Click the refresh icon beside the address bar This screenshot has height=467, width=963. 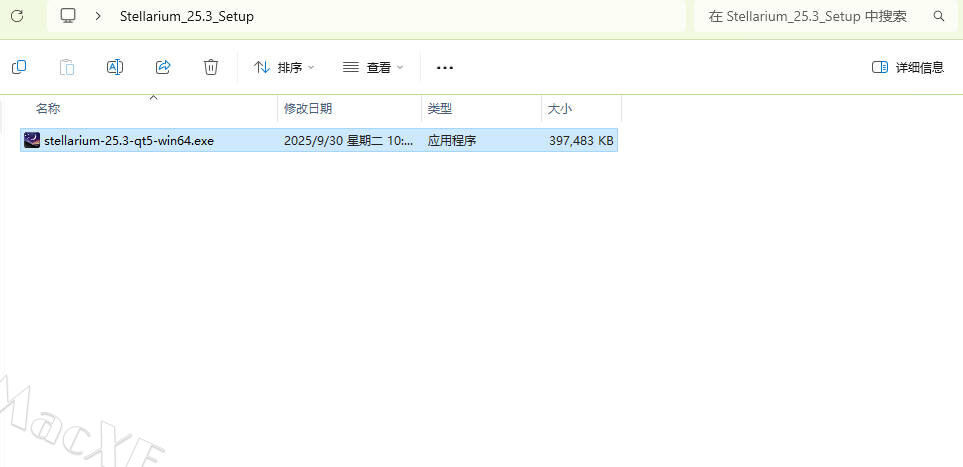click(x=17, y=16)
